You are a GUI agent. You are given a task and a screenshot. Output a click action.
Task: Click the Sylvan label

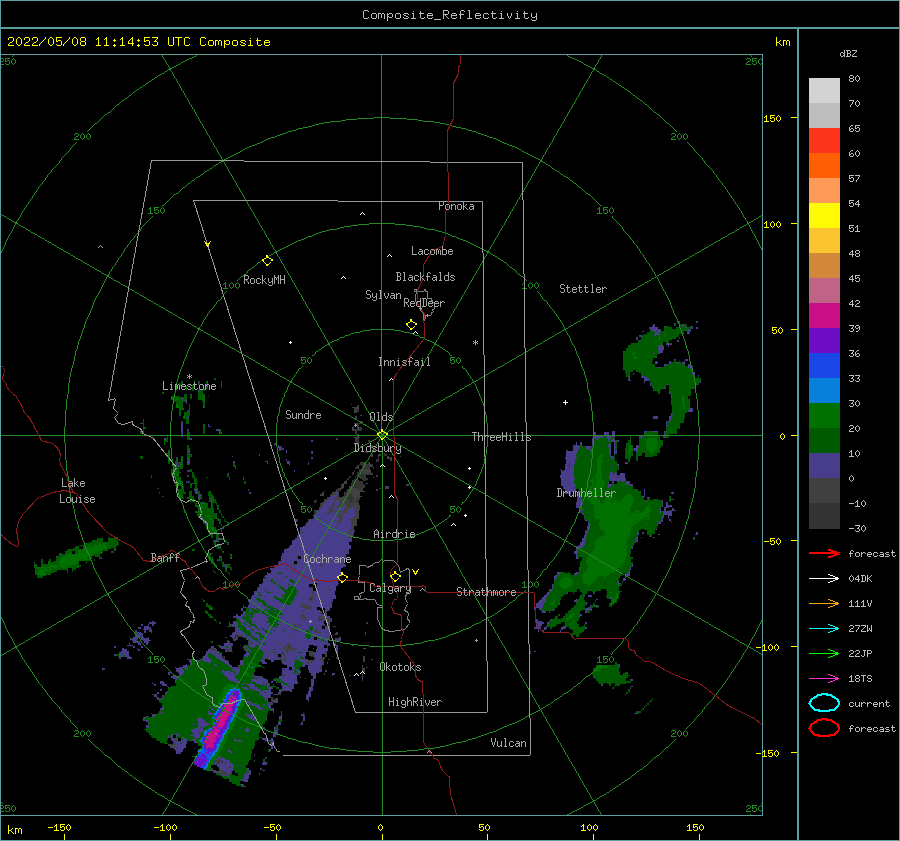point(383,295)
